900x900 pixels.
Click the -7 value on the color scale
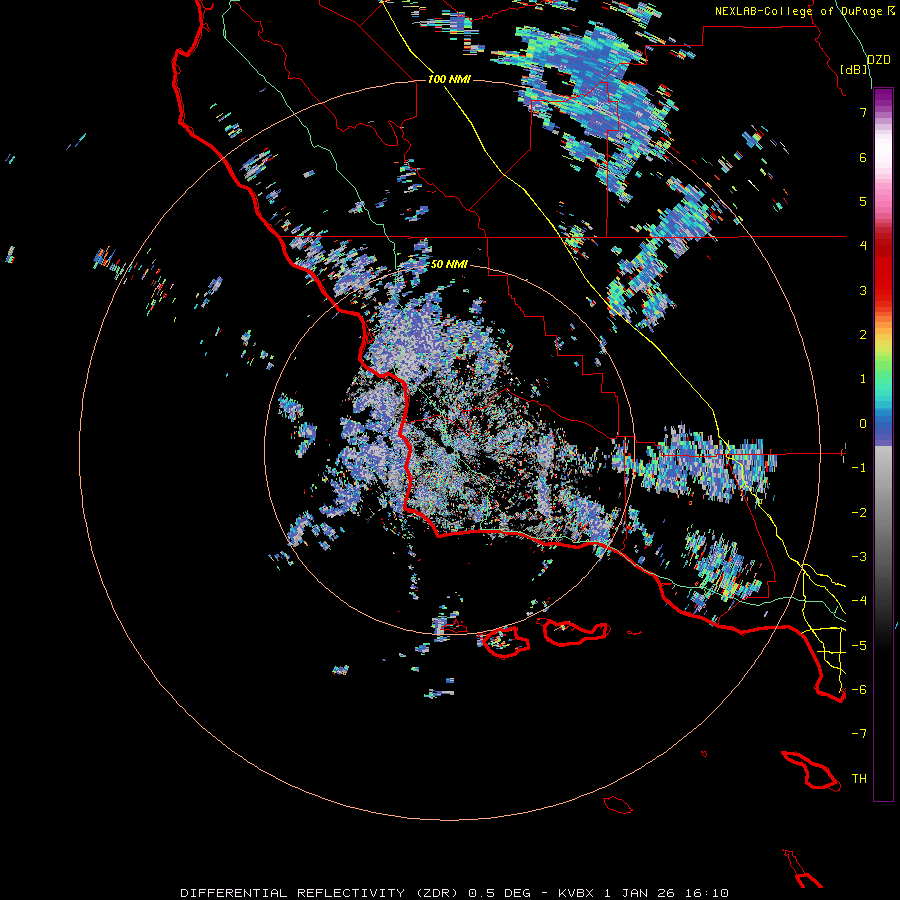point(859,734)
